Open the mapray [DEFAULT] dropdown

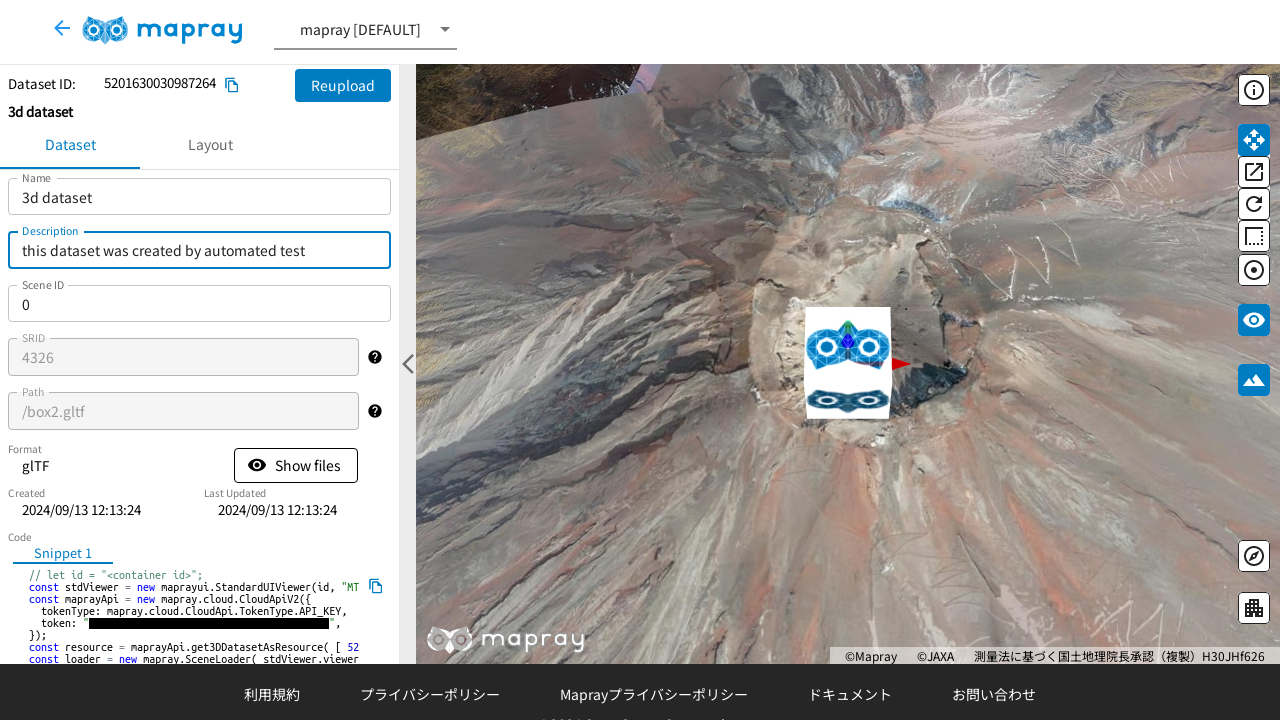(x=365, y=30)
